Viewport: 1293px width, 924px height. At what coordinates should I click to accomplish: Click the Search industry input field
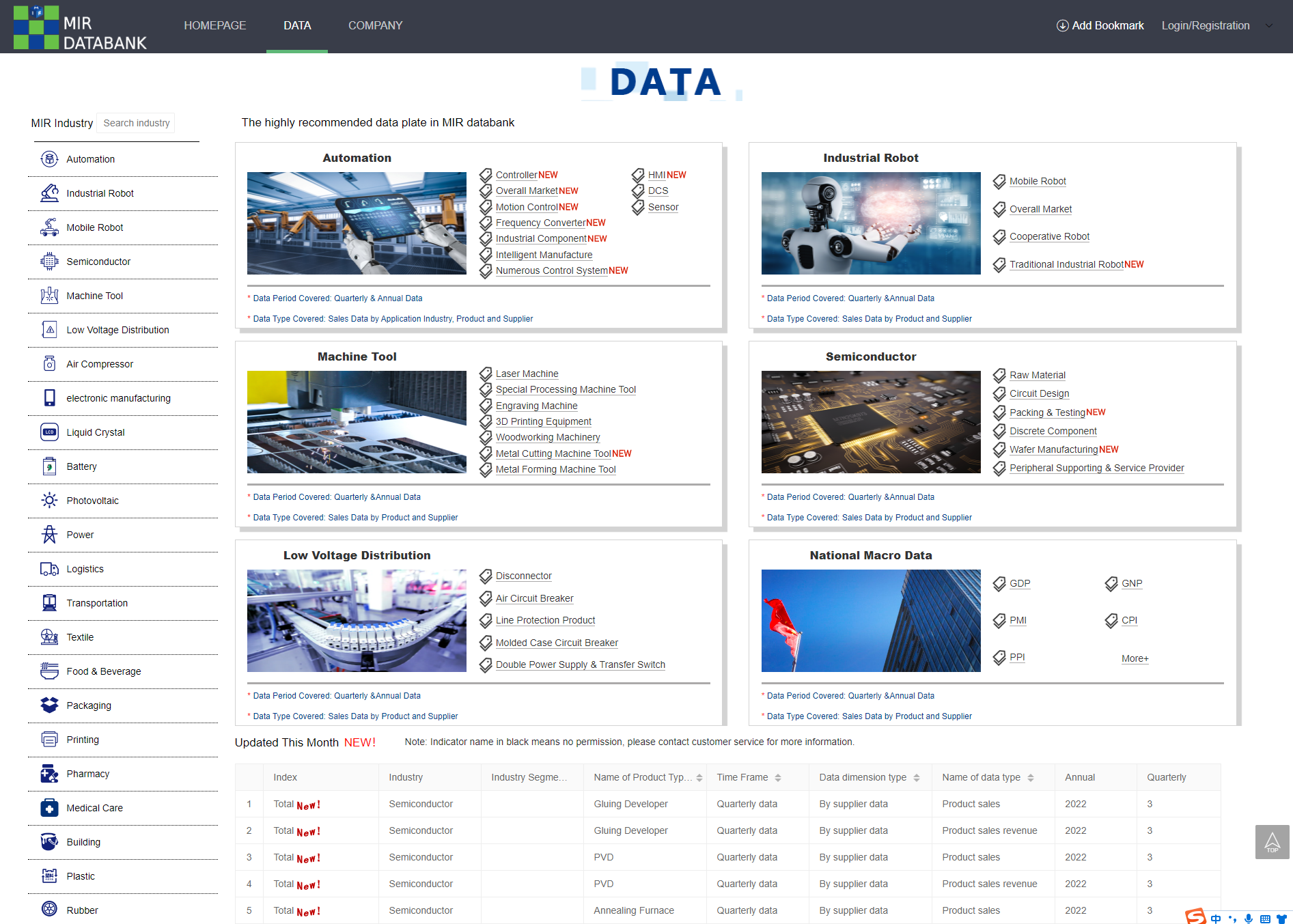click(x=136, y=123)
